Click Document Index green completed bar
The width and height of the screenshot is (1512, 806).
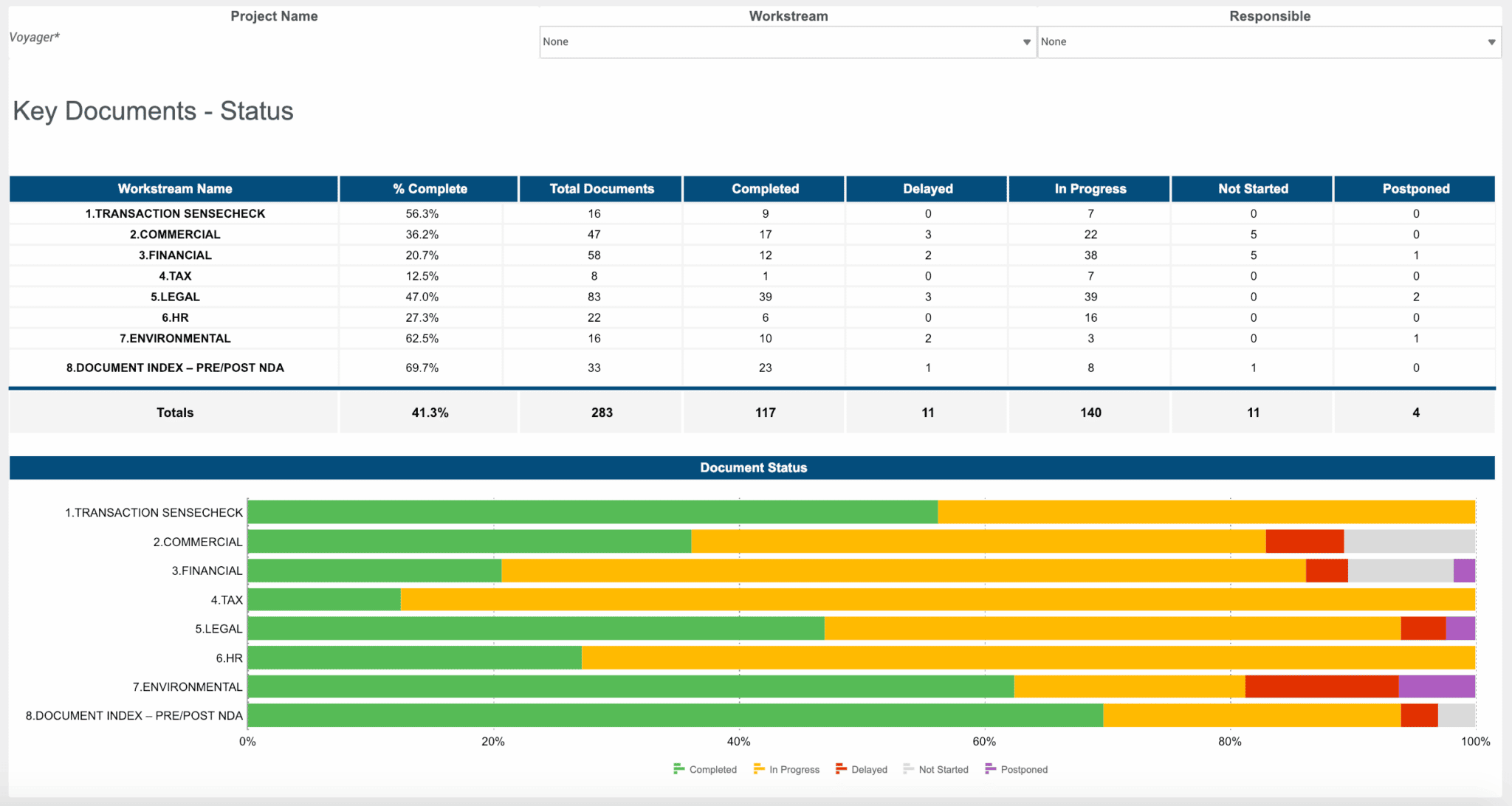pos(676,715)
